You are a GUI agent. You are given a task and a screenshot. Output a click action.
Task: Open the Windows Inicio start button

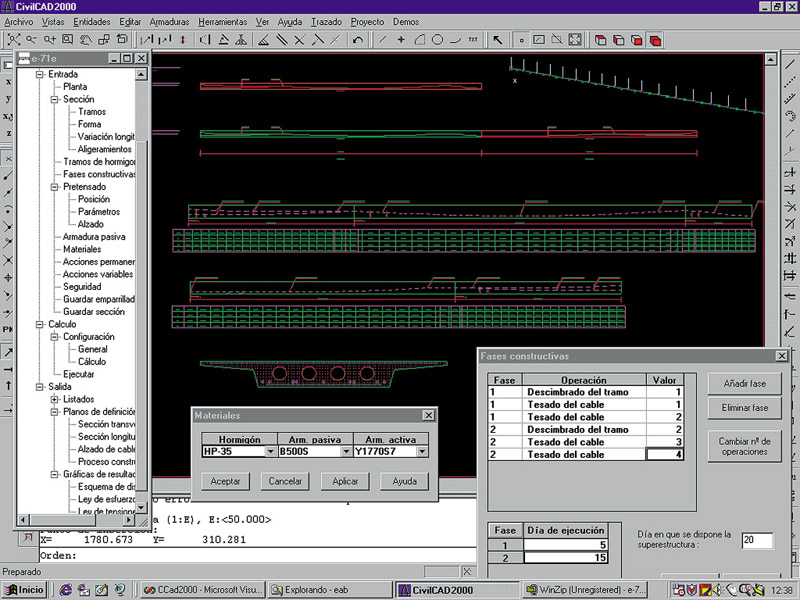[25, 590]
